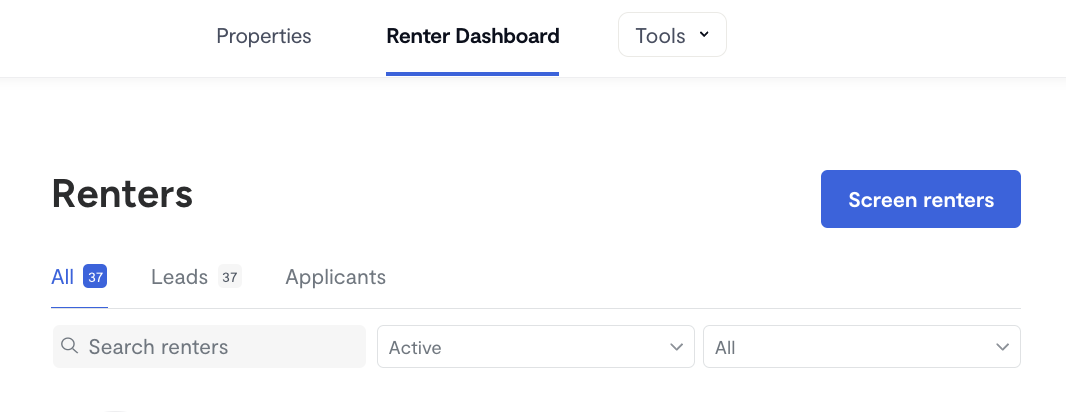
Task: Click the down arrow in Active dropdown
Action: point(676,347)
